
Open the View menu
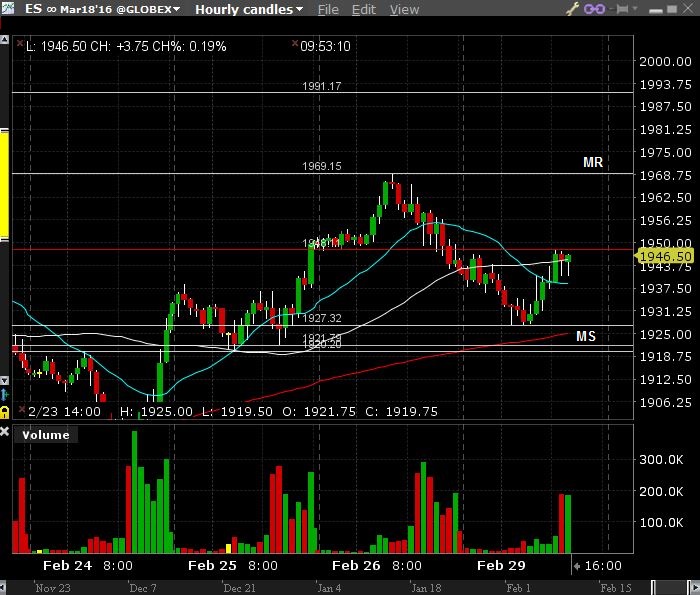click(404, 10)
